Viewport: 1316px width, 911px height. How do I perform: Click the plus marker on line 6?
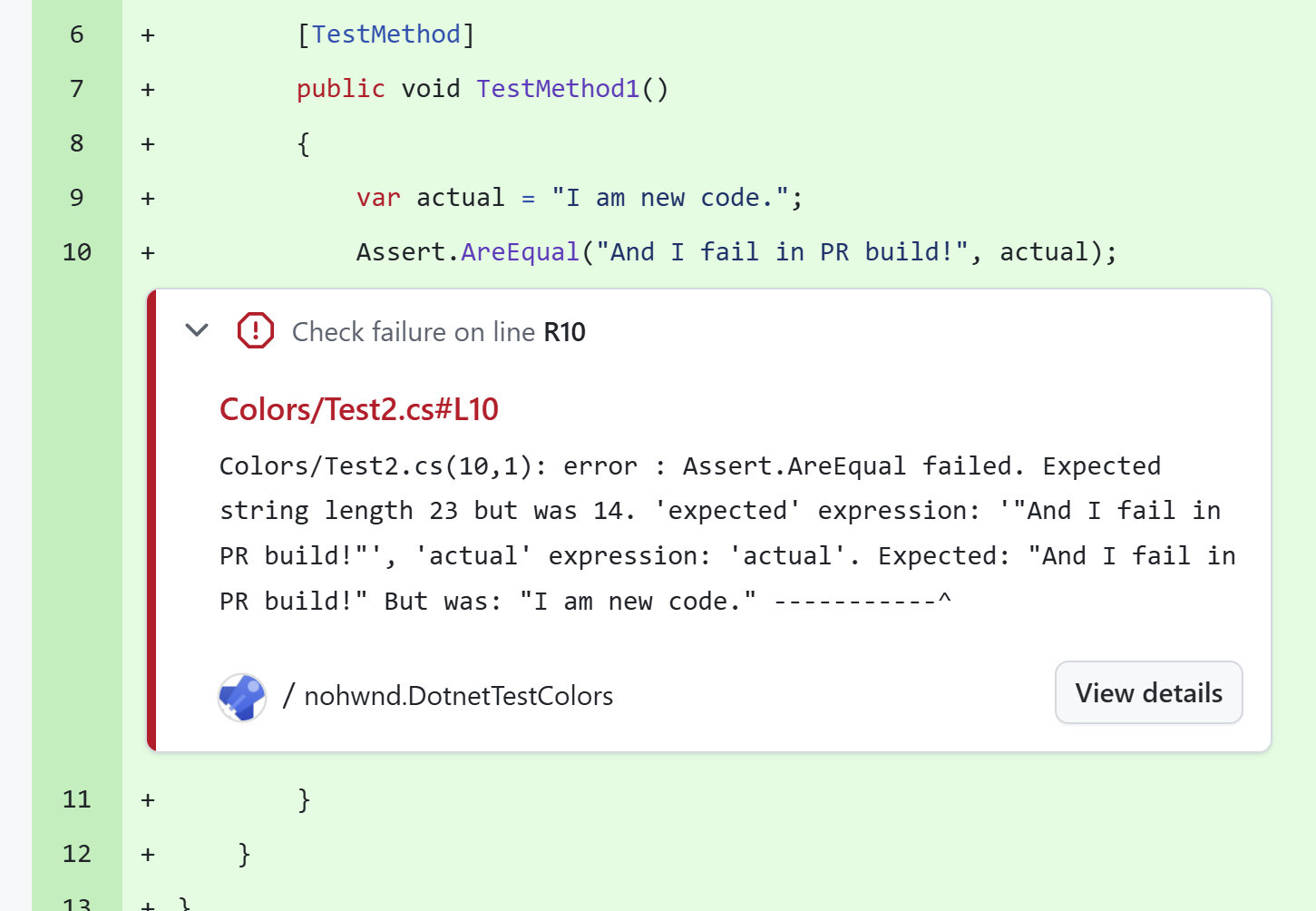(x=146, y=34)
